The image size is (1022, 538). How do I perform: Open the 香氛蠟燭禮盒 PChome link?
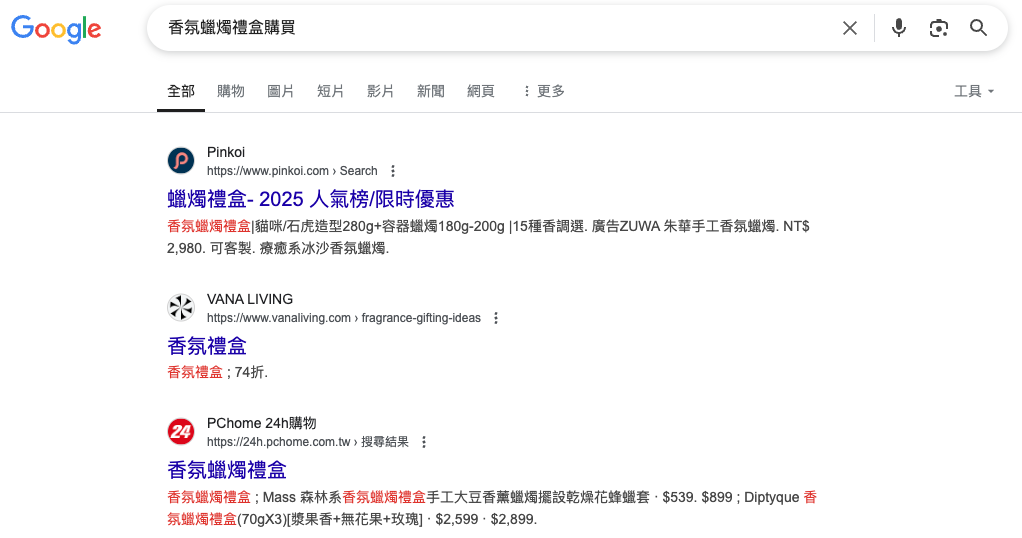(x=227, y=470)
